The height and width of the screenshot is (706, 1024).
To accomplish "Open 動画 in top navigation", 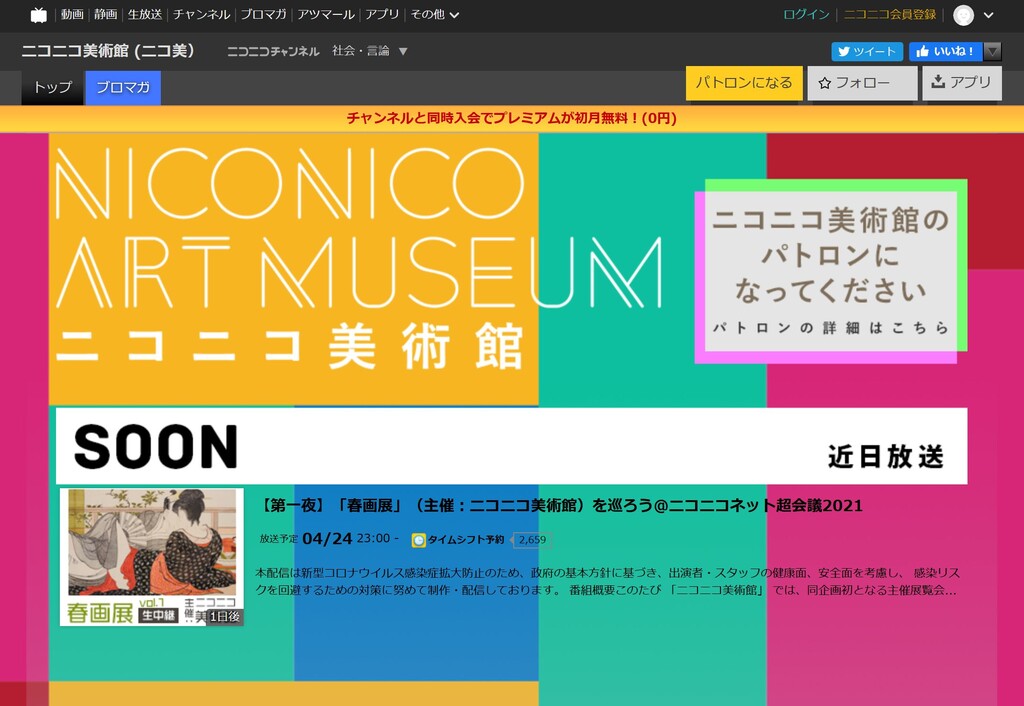I will (72, 14).
